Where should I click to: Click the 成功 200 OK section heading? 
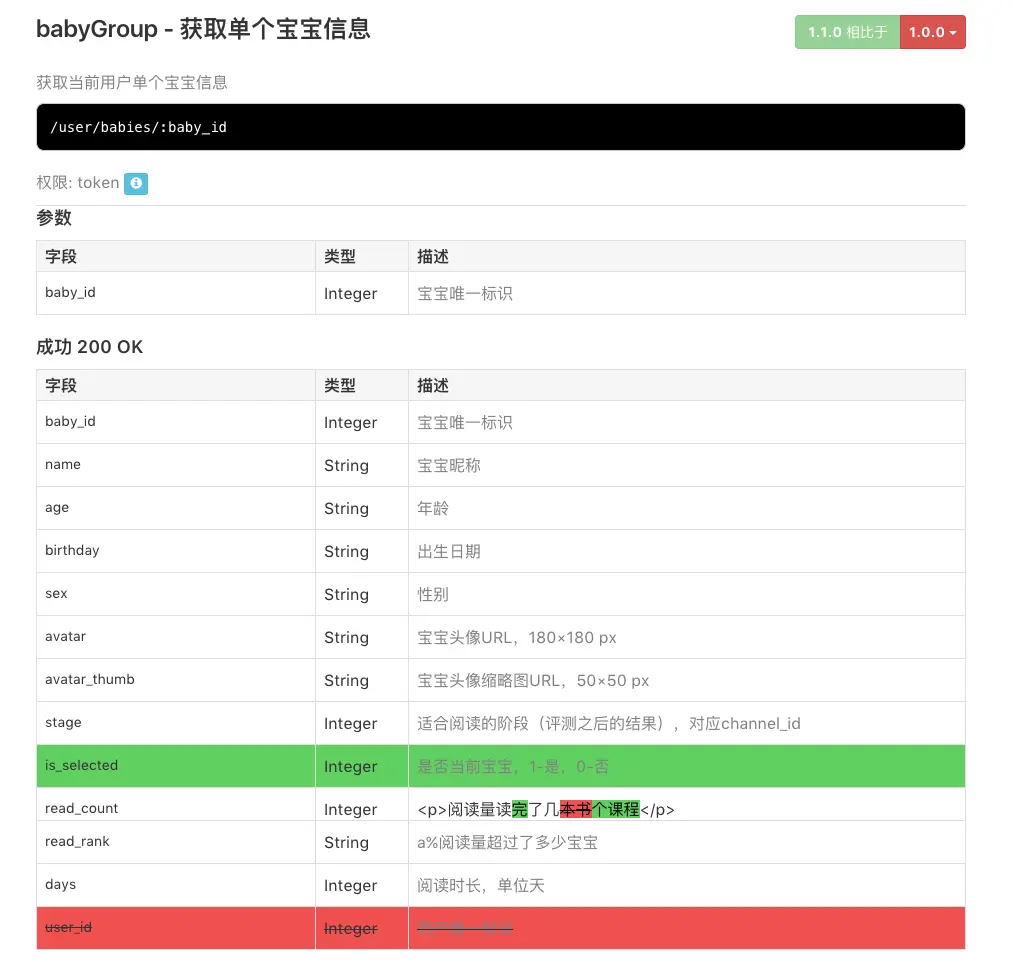(x=89, y=347)
